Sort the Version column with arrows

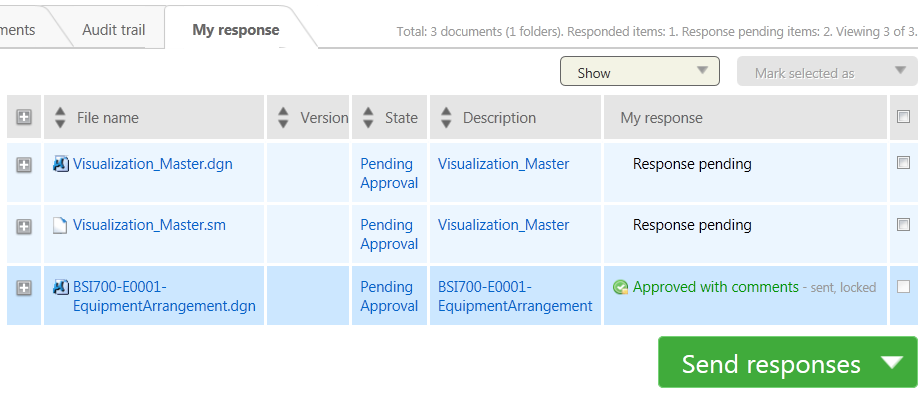(x=283, y=117)
